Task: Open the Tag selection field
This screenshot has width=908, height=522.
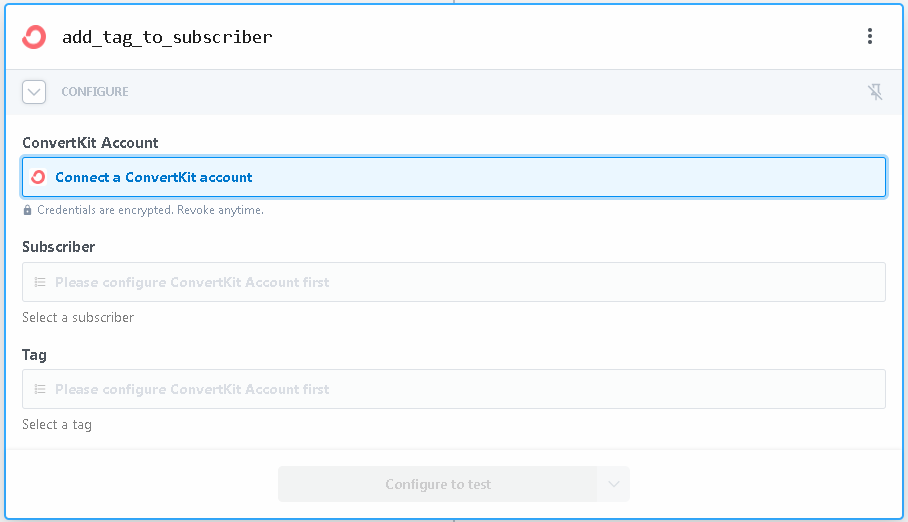Action: pos(454,389)
